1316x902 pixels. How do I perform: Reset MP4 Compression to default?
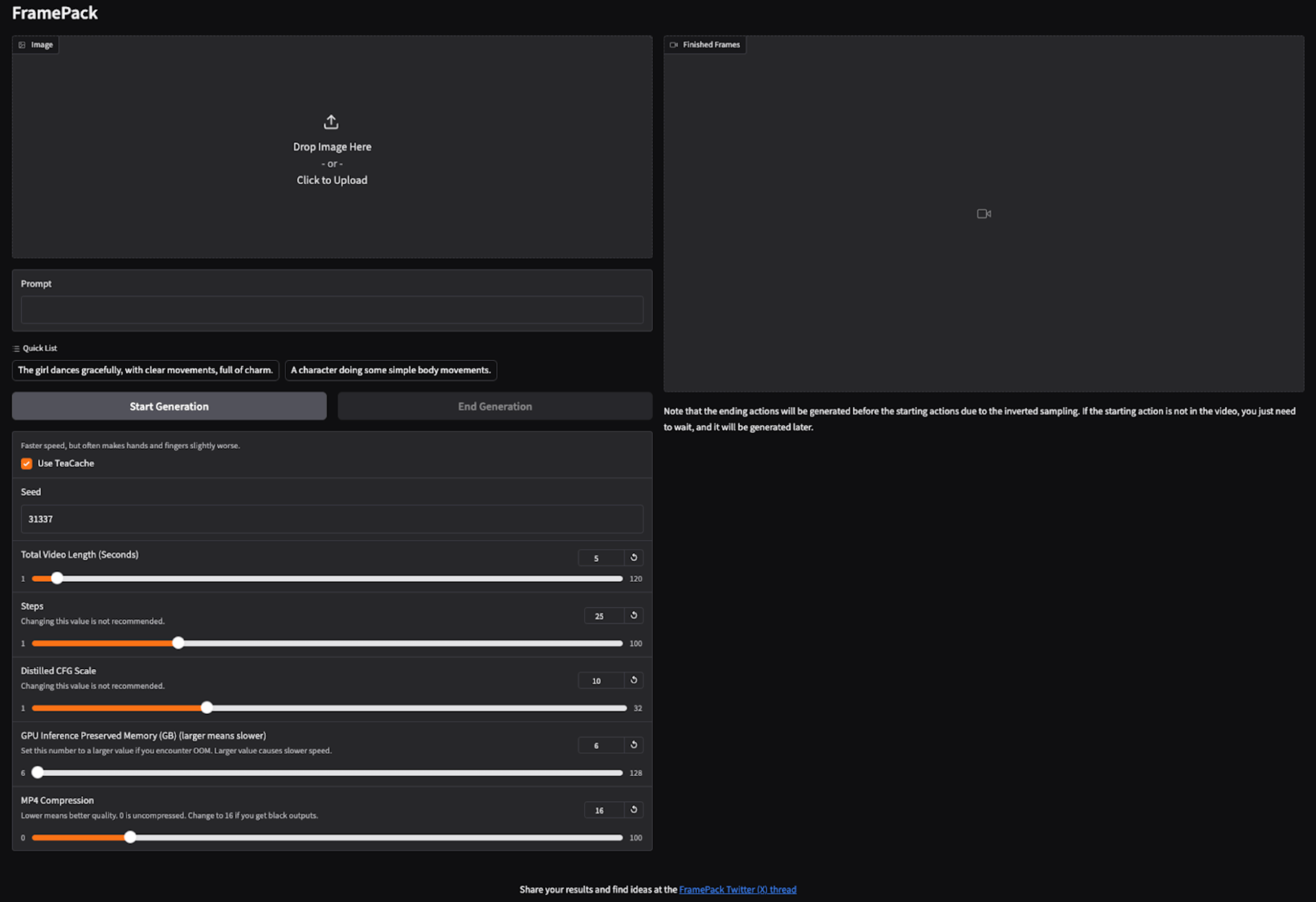click(x=634, y=810)
